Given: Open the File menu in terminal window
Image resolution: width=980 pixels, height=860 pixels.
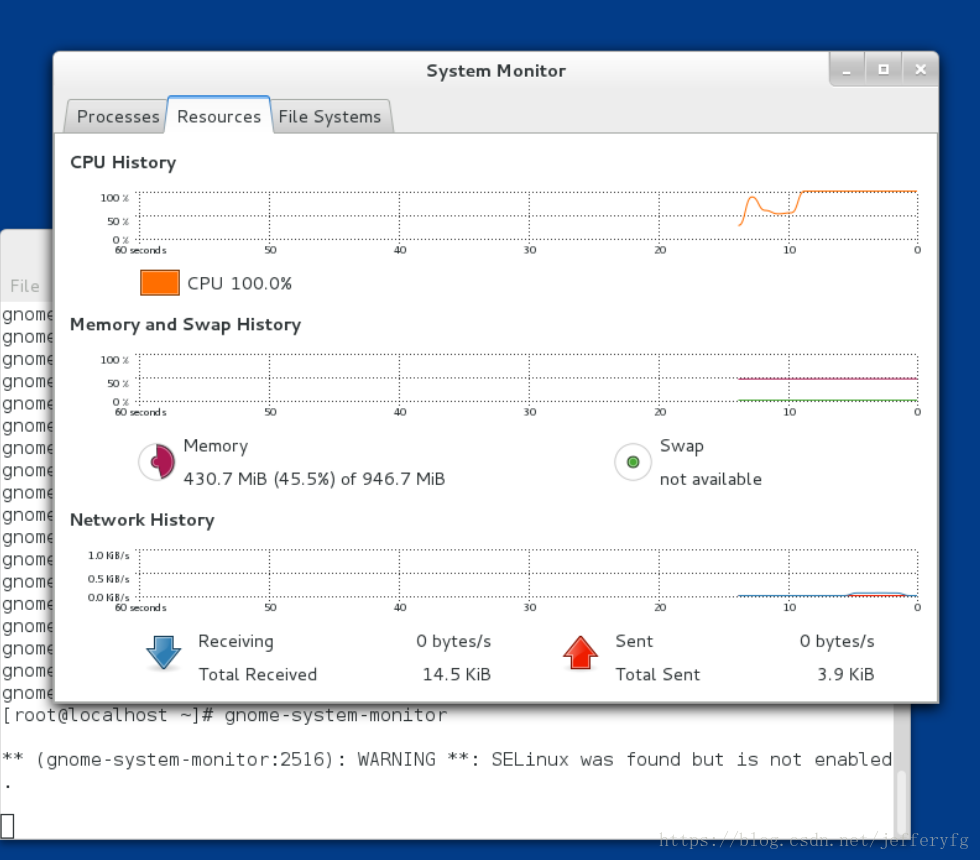Looking at the screenshot, I should [x=24, y=286].
